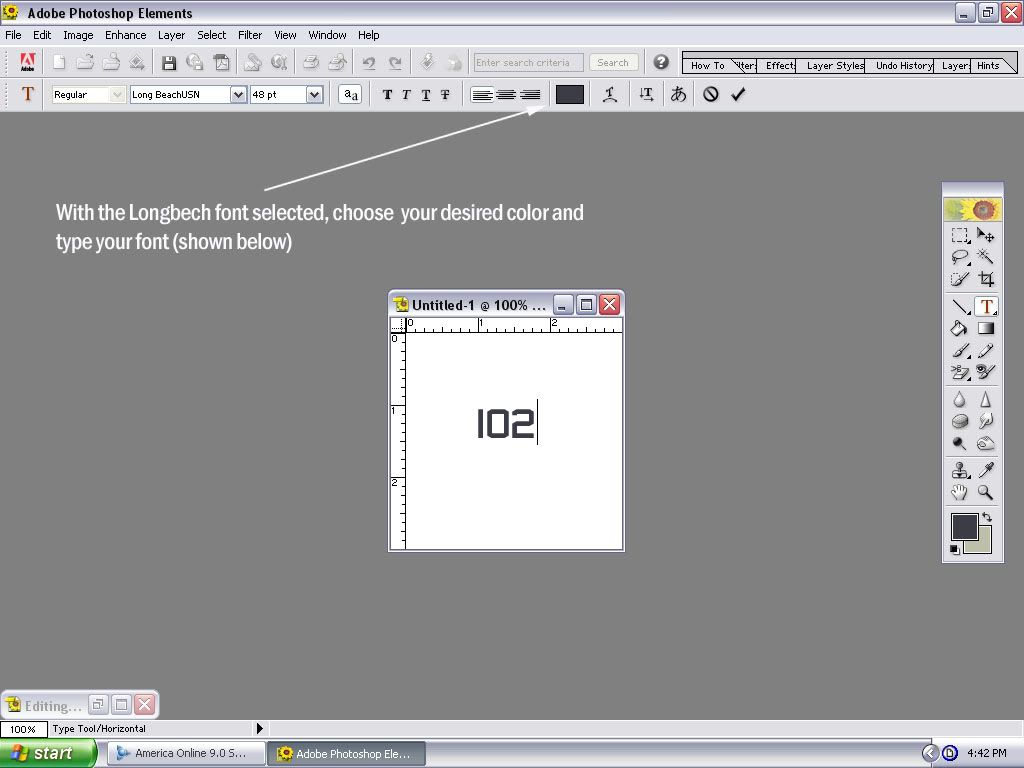
Task: Toggle the text orientation button
Action: tap(647, 95)
